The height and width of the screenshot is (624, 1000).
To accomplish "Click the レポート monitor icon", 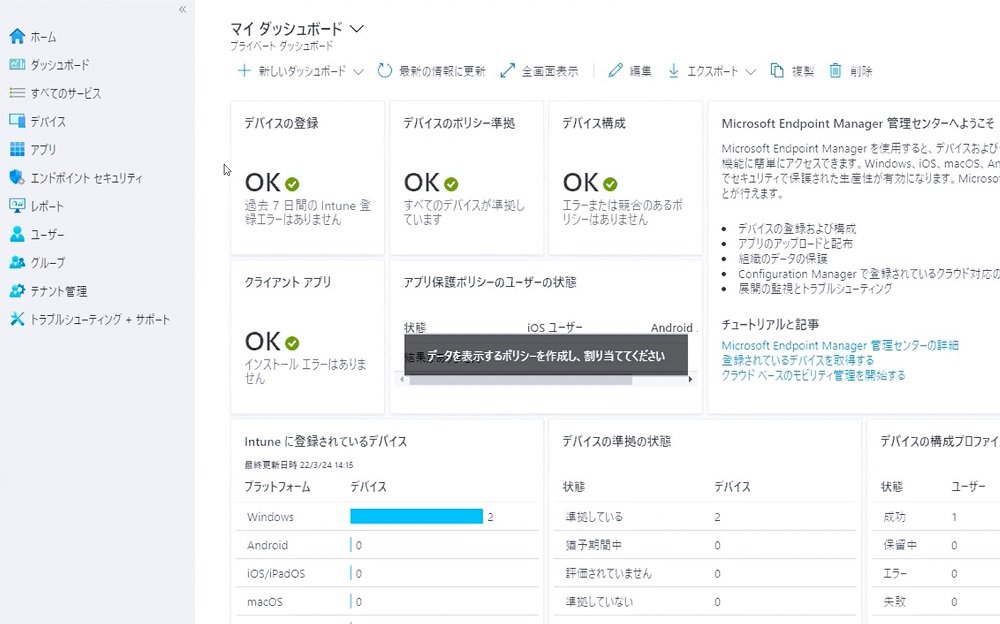I will [x=17, y=205].
